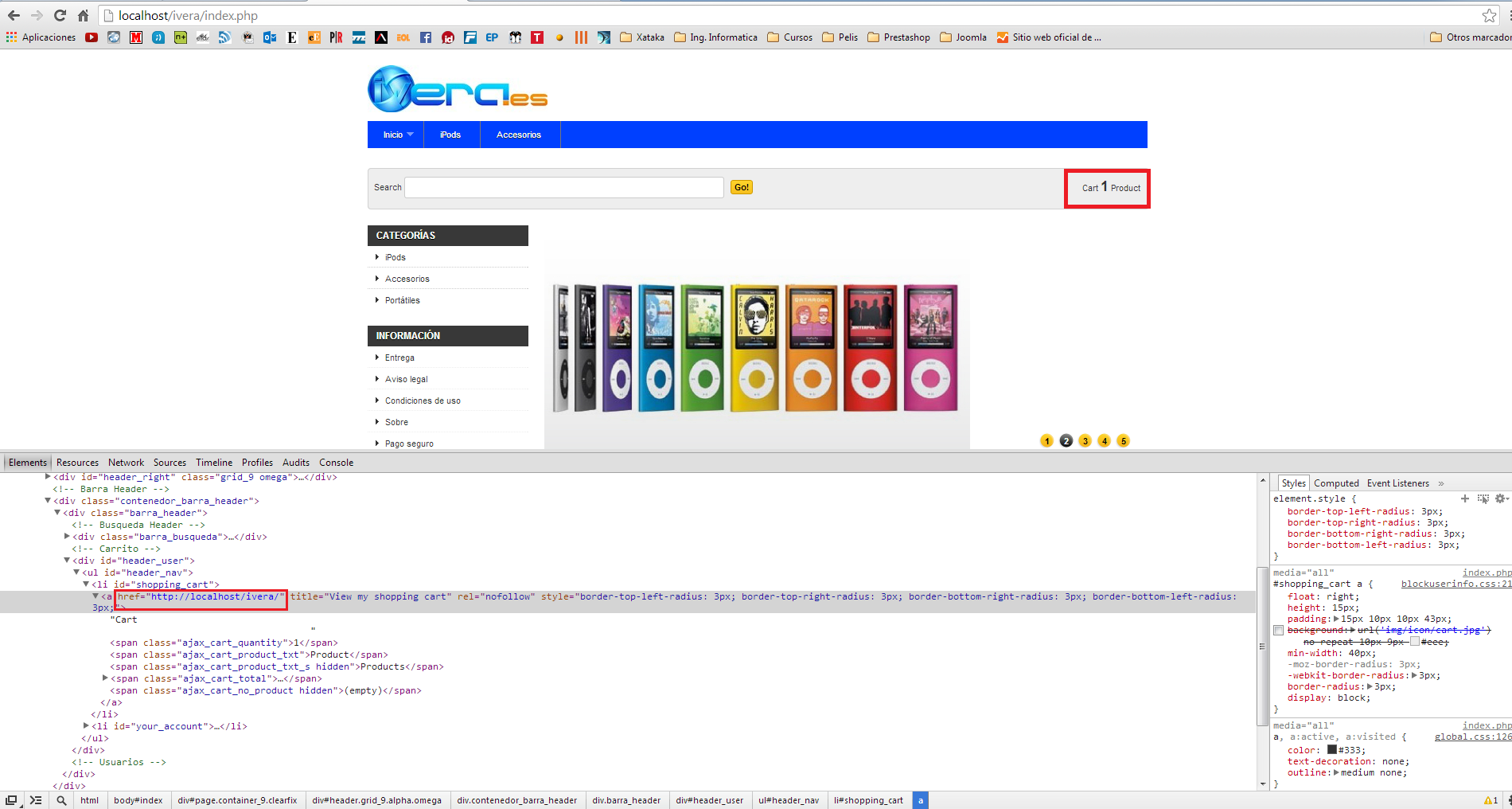The height and width of the screenshot is (809, 1512).
Task: Open the Inicio menu dropdown arrow
Action: click(411, 135)
